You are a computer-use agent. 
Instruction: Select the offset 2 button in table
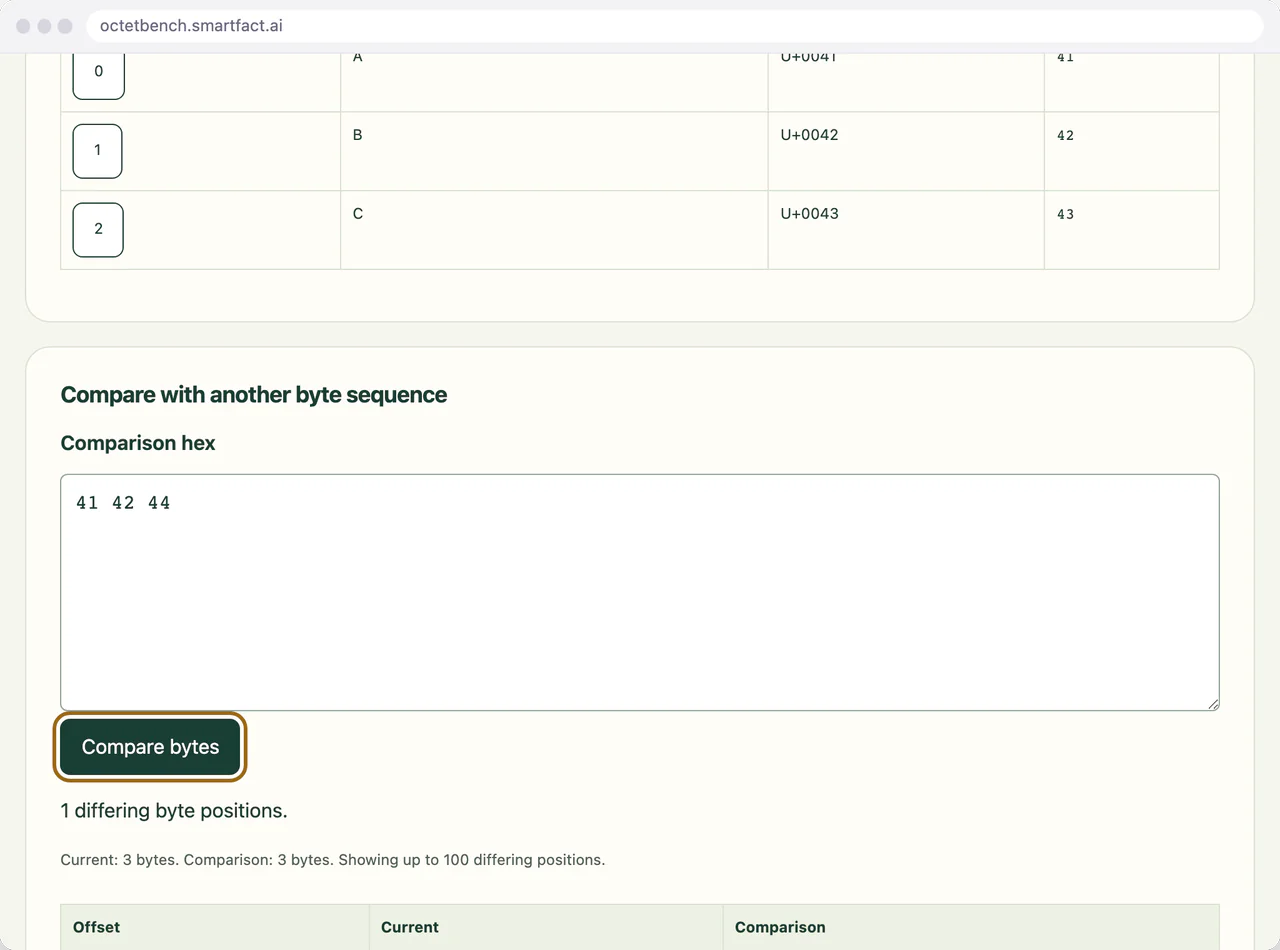point(98,229)
